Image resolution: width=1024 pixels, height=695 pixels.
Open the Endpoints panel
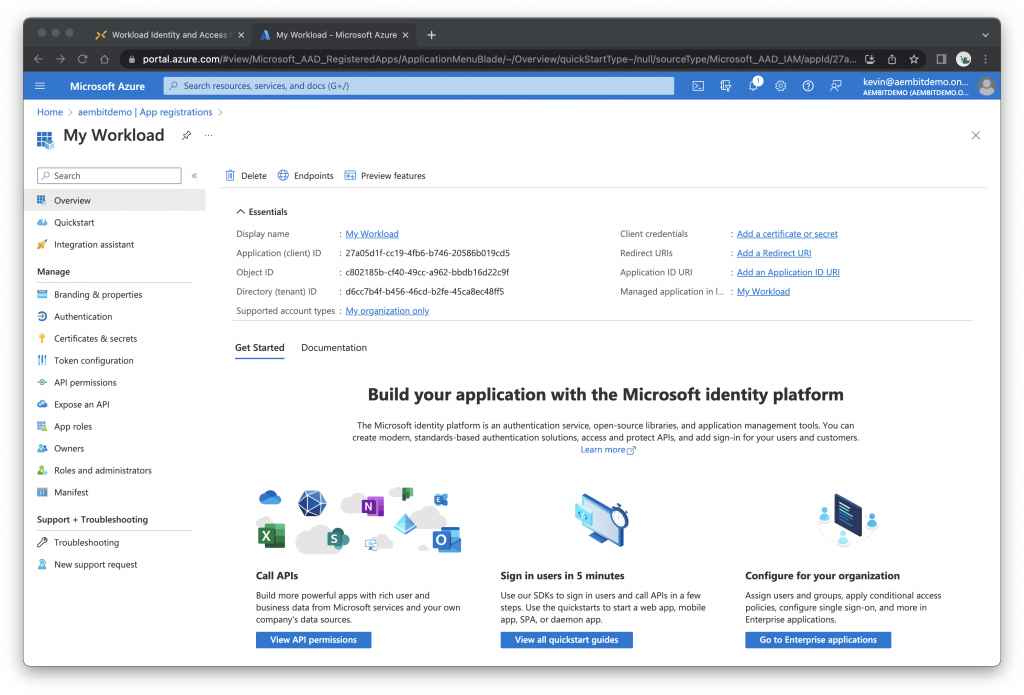(306, 176)
